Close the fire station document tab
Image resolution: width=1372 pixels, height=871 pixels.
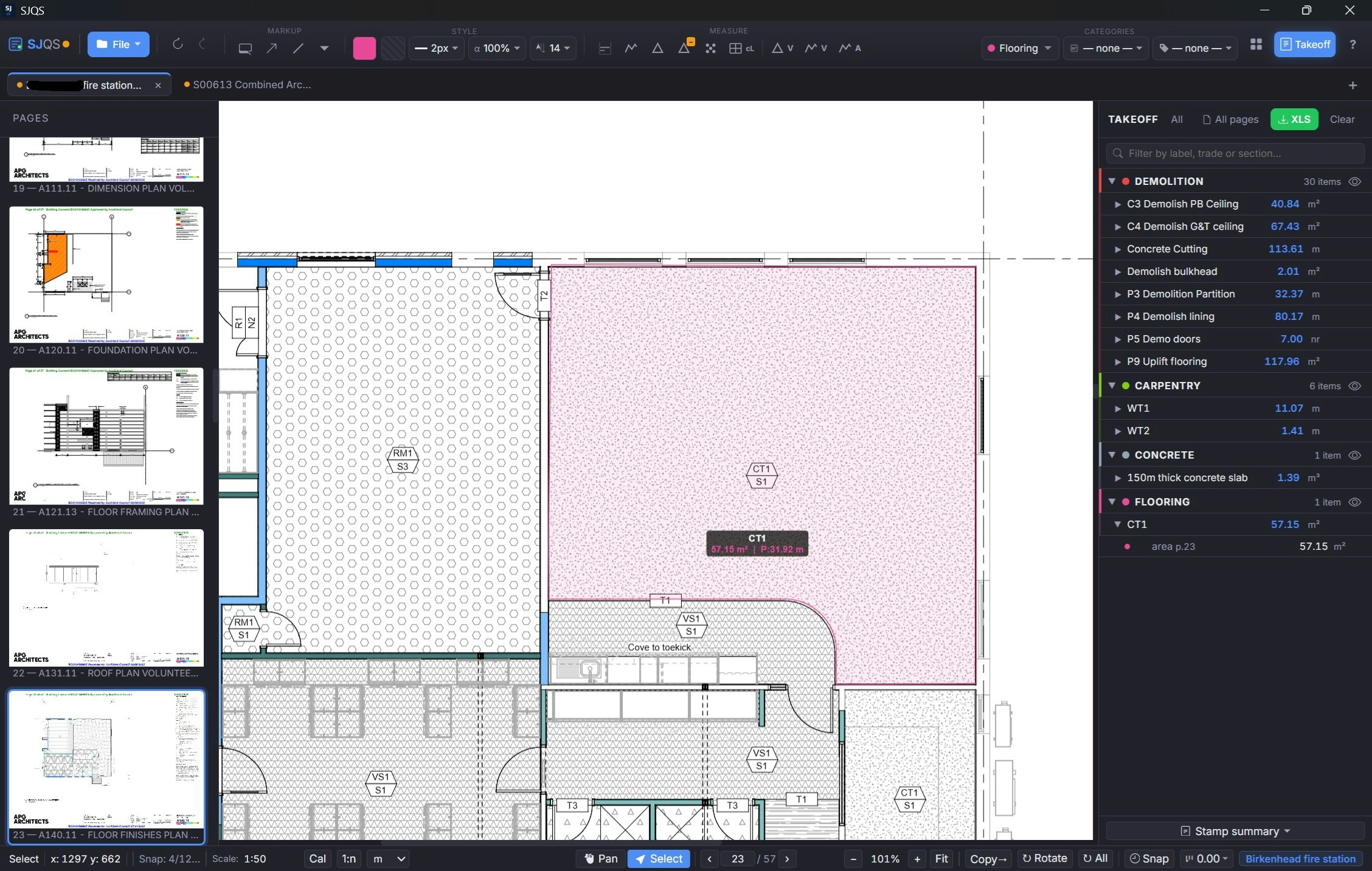(x=158, y=85)
